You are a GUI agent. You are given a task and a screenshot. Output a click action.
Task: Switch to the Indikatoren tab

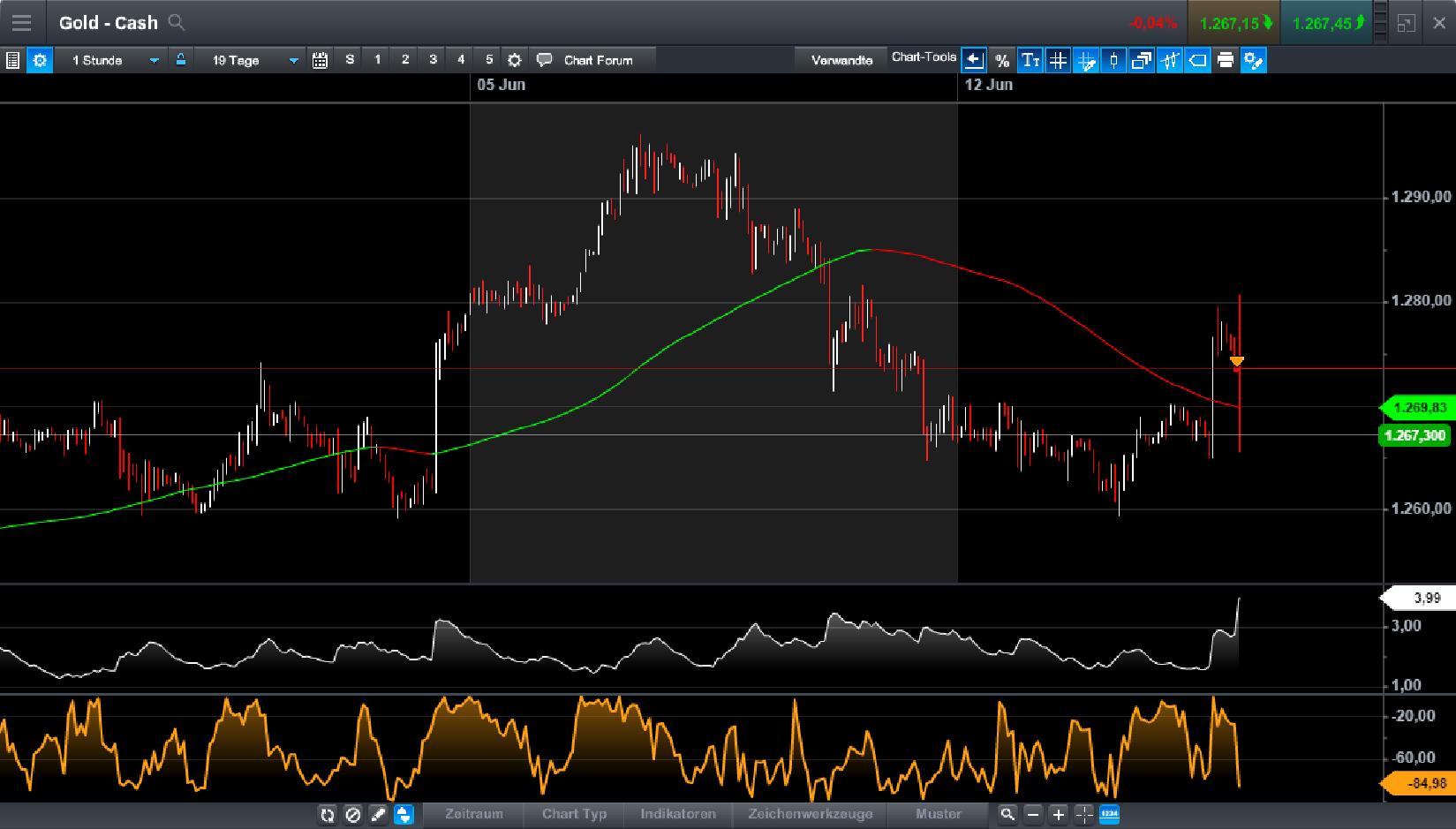677,814
